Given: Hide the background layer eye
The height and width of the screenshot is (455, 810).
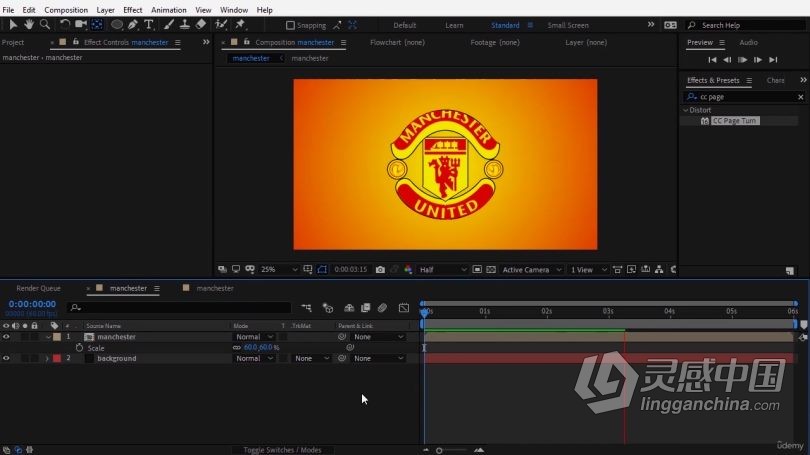Looking at the screenshot, I should [x=6, y=358].
